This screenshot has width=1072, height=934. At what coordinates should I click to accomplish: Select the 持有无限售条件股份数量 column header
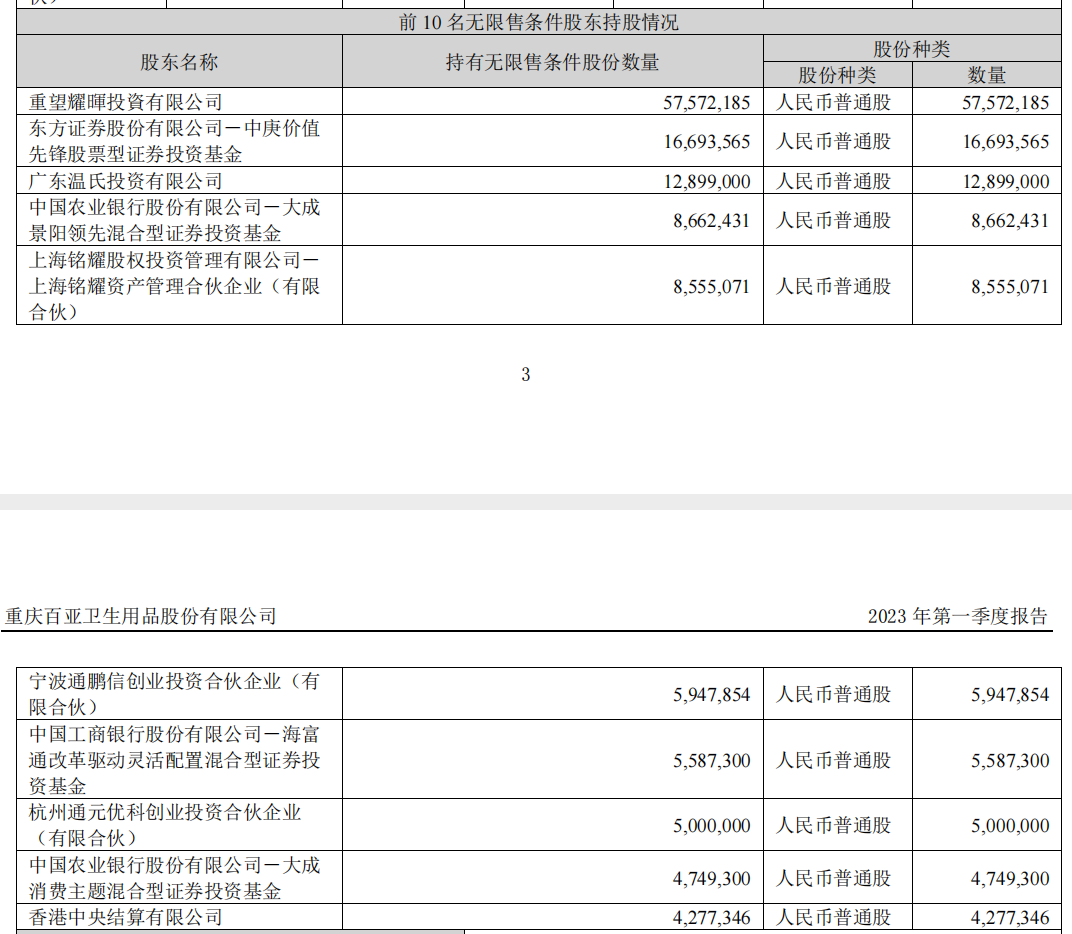point(552,62)
